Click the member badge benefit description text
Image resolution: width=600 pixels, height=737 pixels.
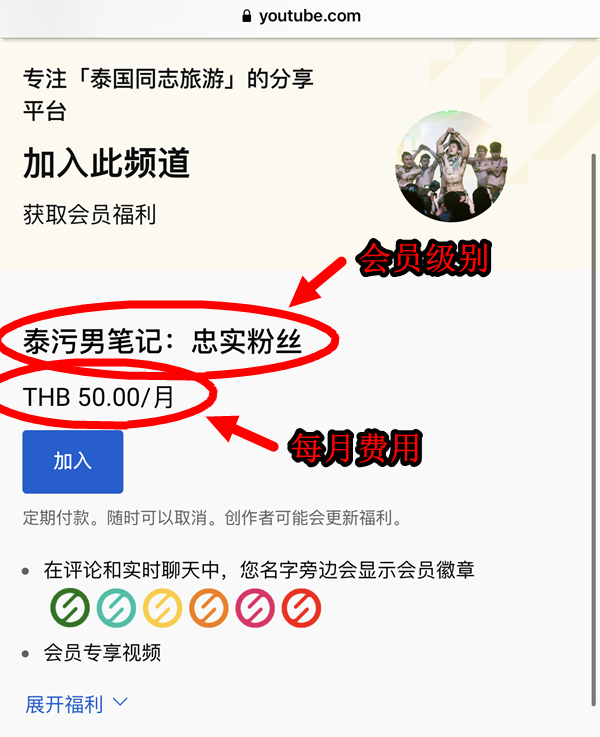(x=259, y=570)
